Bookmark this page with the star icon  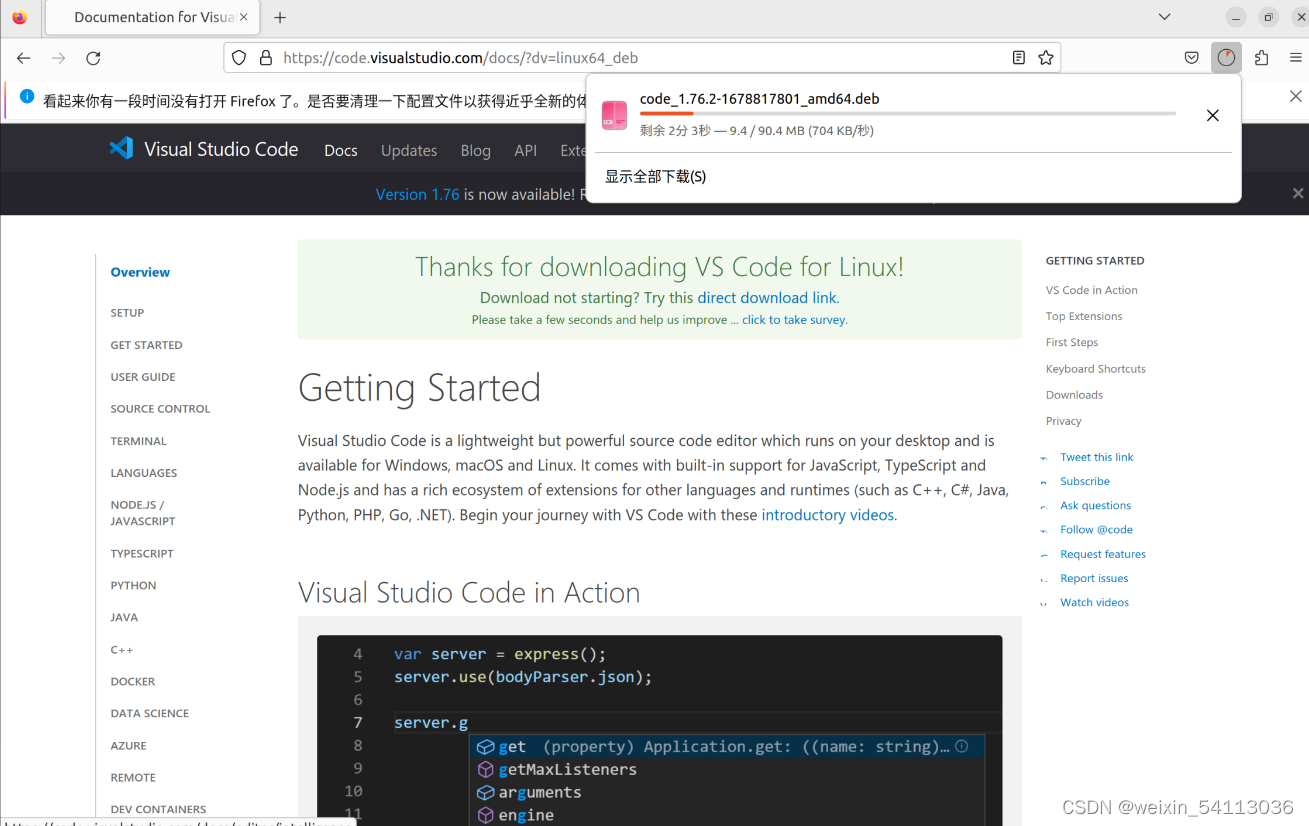[x=1046, y=58]
